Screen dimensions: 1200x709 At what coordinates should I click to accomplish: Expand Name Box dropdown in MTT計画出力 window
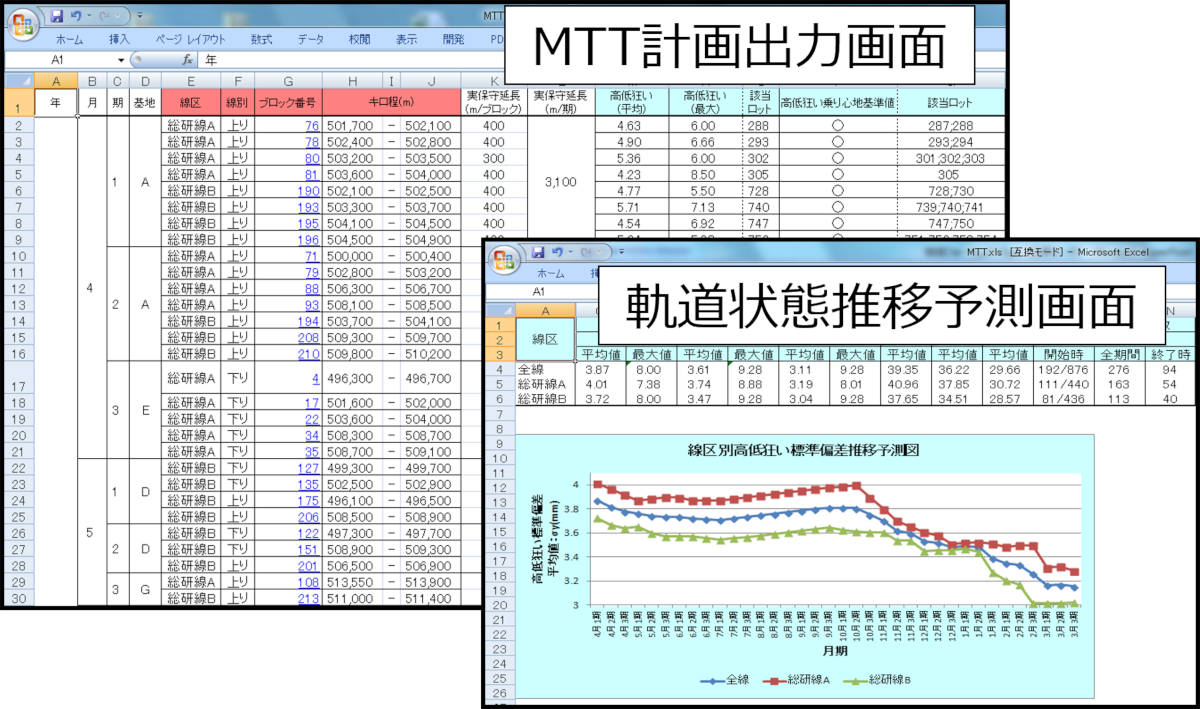[x=122, y=60]
